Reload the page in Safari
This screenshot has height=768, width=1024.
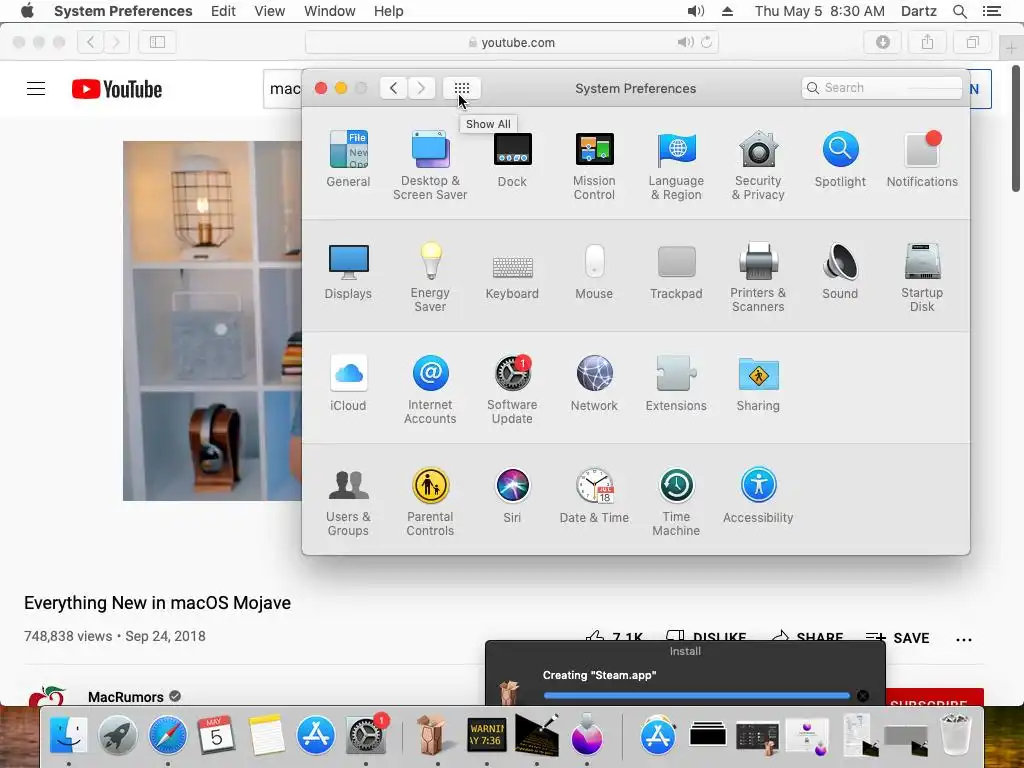click(x=706, y=42)
